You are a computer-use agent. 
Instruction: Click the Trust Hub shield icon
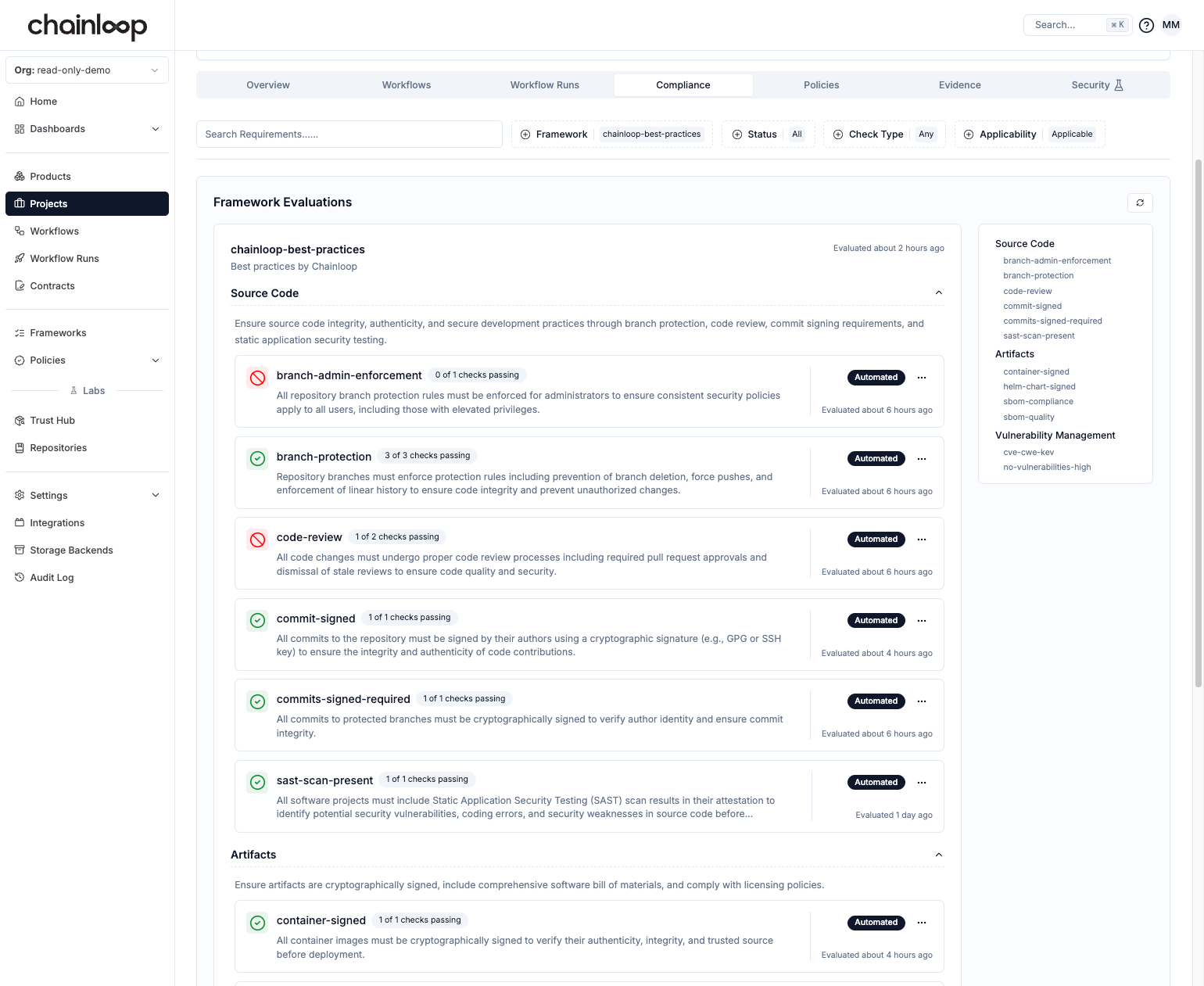(20, 420)
